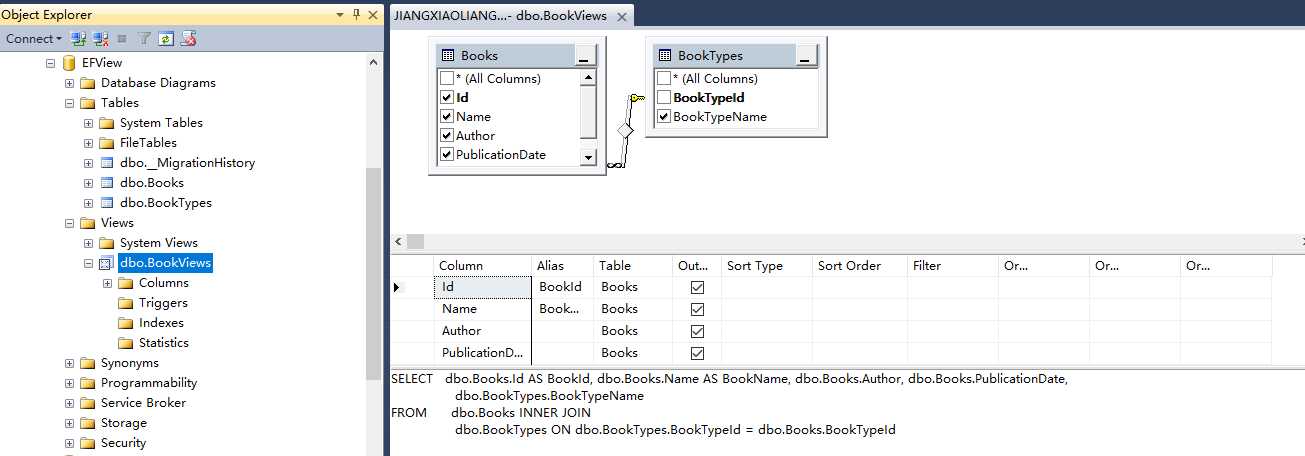Collapse the EFView database node
The height and width of the screenshot is (456, 1305).
click(x=51, y=63)
